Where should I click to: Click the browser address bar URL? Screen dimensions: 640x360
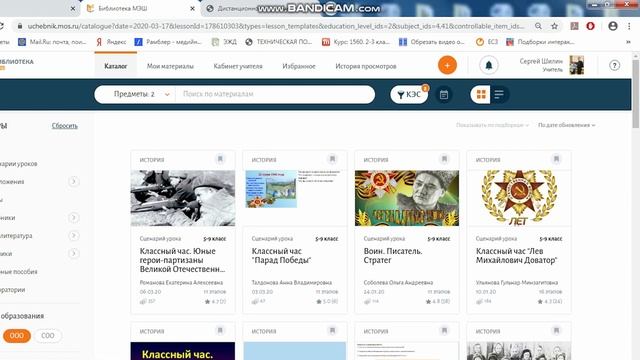click(x=276, y=26)
